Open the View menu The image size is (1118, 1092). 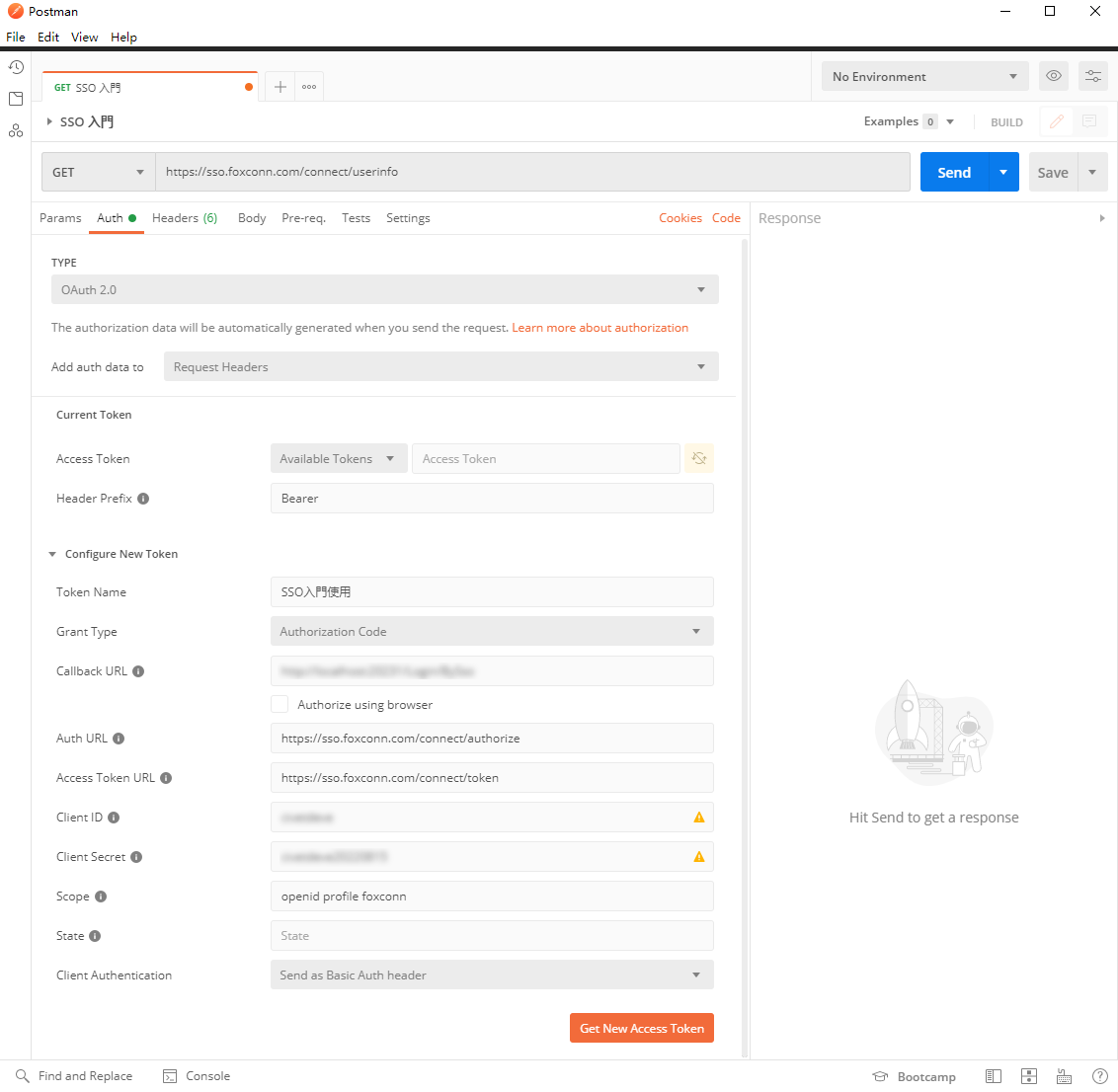pos(84,38)
